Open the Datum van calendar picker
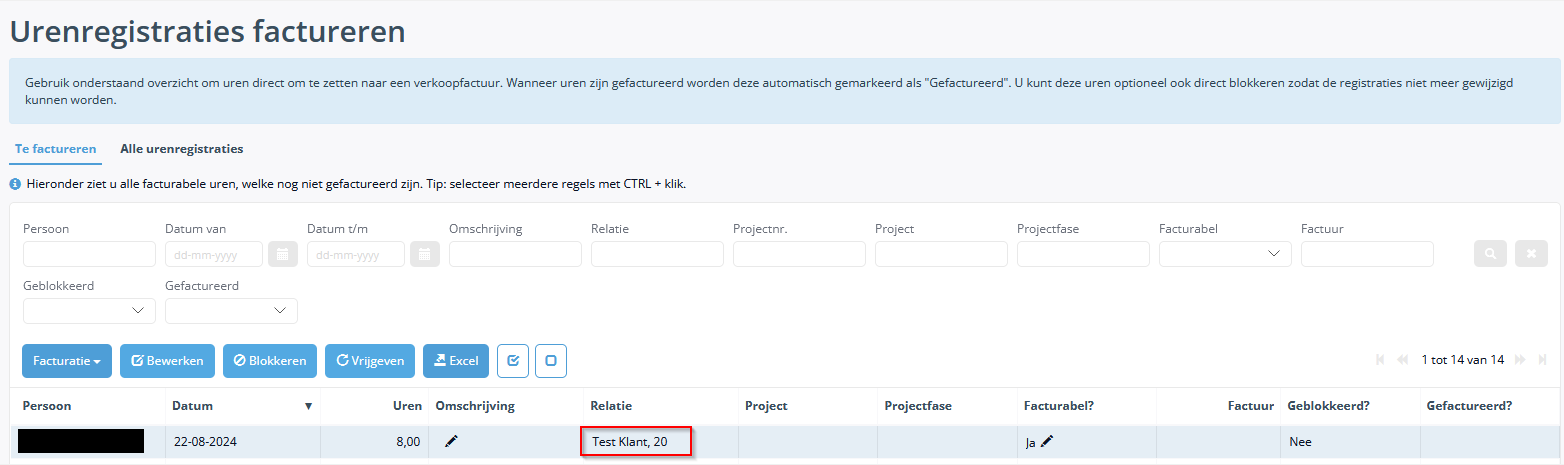The height and width of the screenshot is (465, 1564). coord(283,254)
